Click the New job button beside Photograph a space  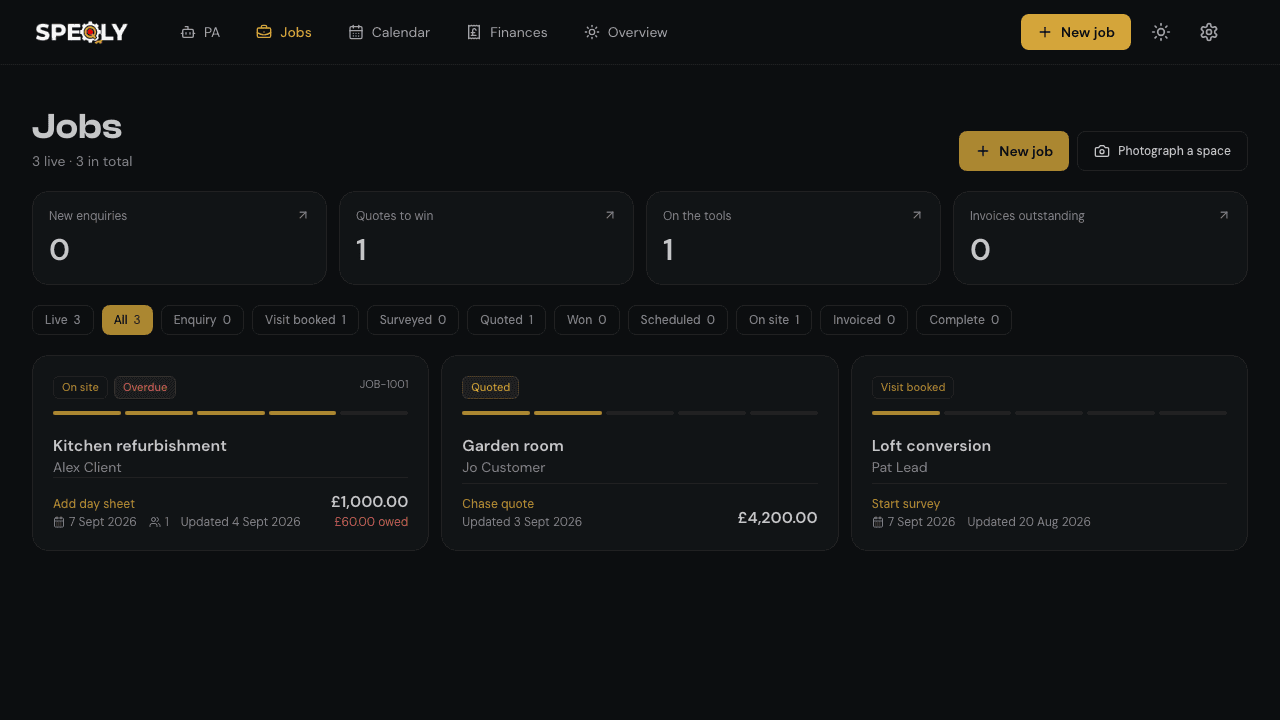(1014, 151)
